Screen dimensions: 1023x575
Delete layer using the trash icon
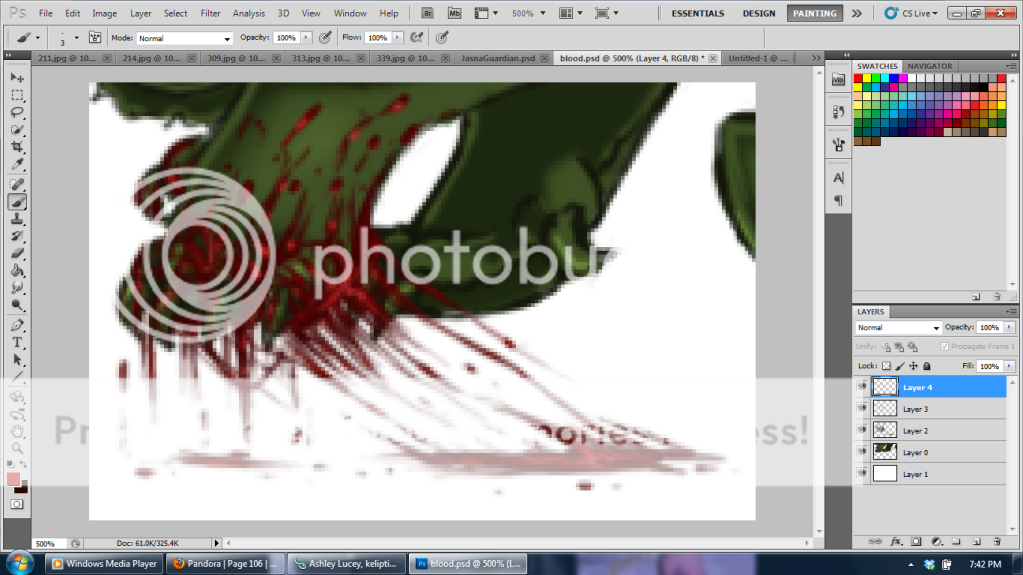click(x=997, y=541)
